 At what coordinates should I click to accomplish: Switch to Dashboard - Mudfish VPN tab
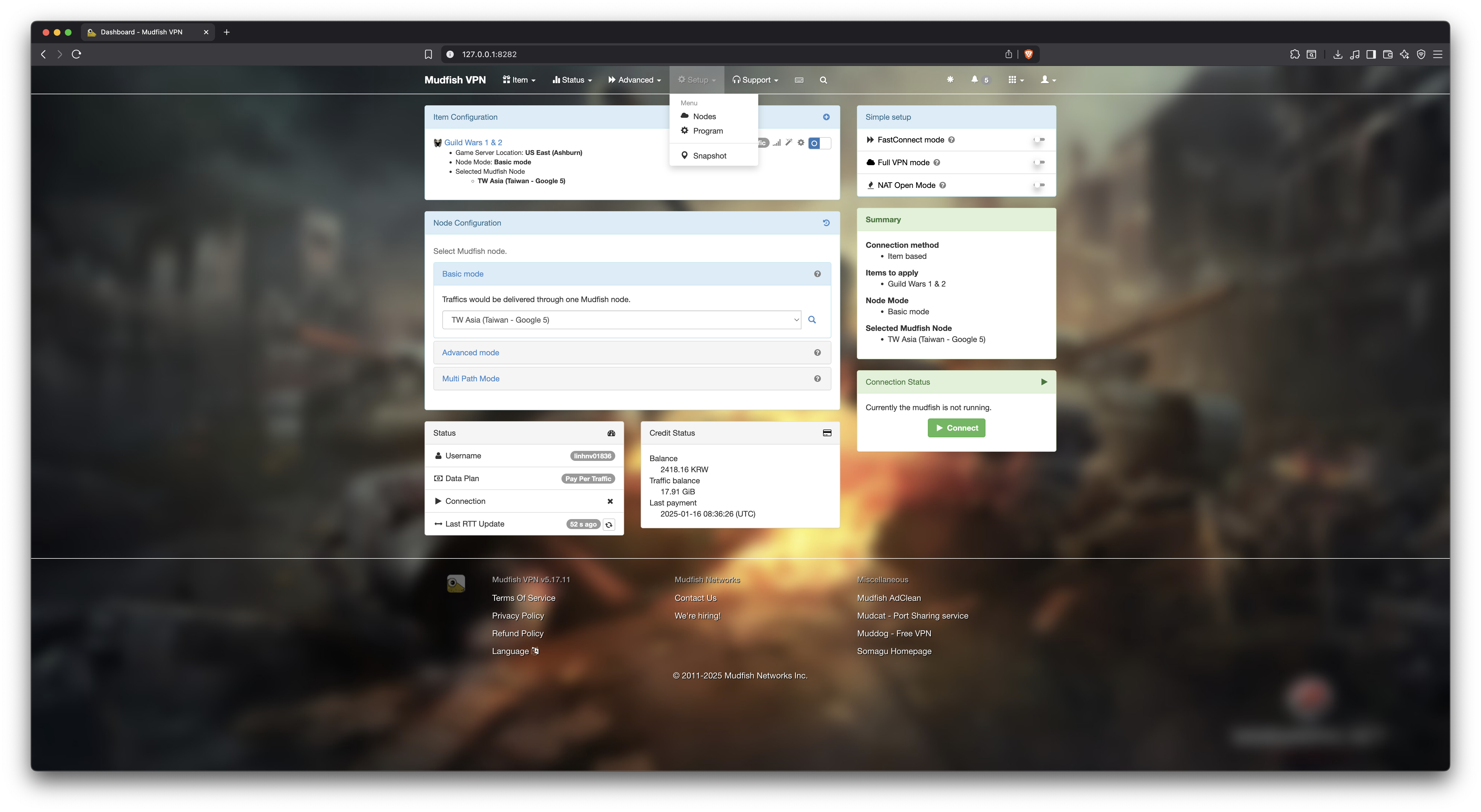click(x=148, y=32)
